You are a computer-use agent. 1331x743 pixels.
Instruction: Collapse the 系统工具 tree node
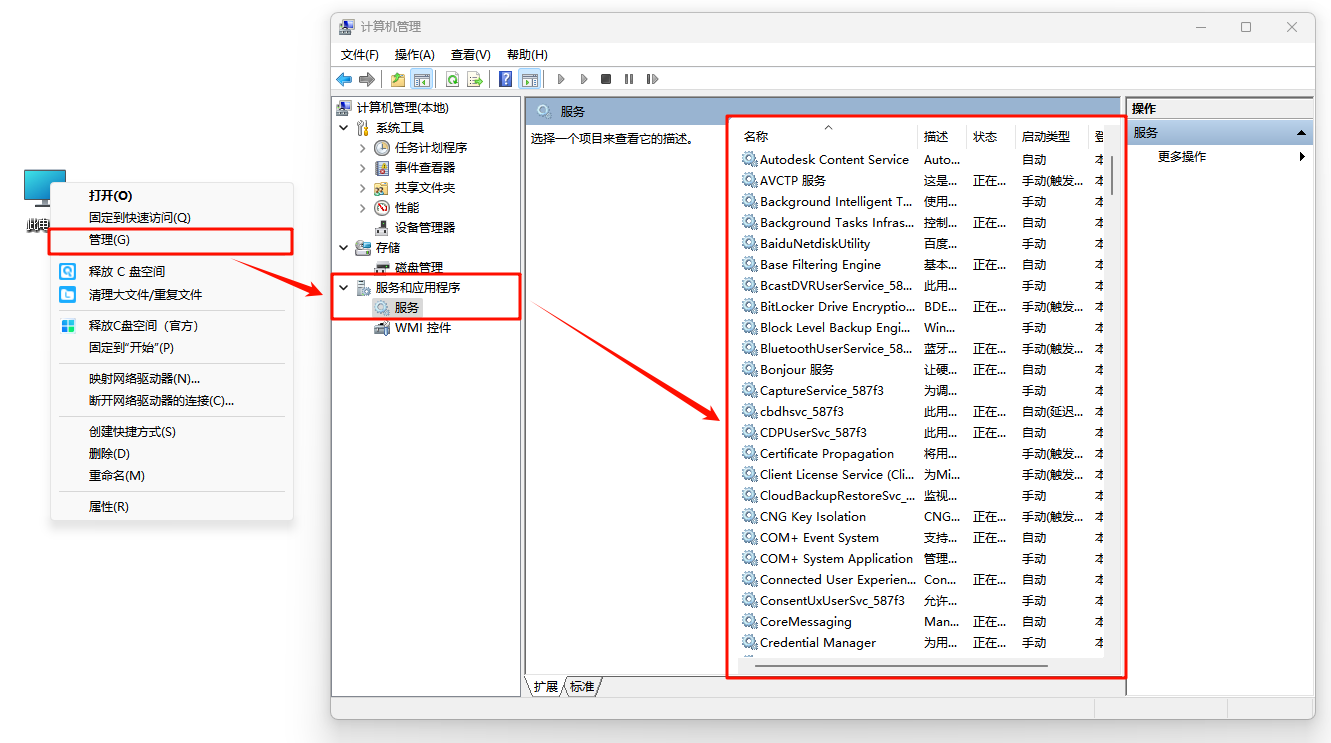coord(344,128)
